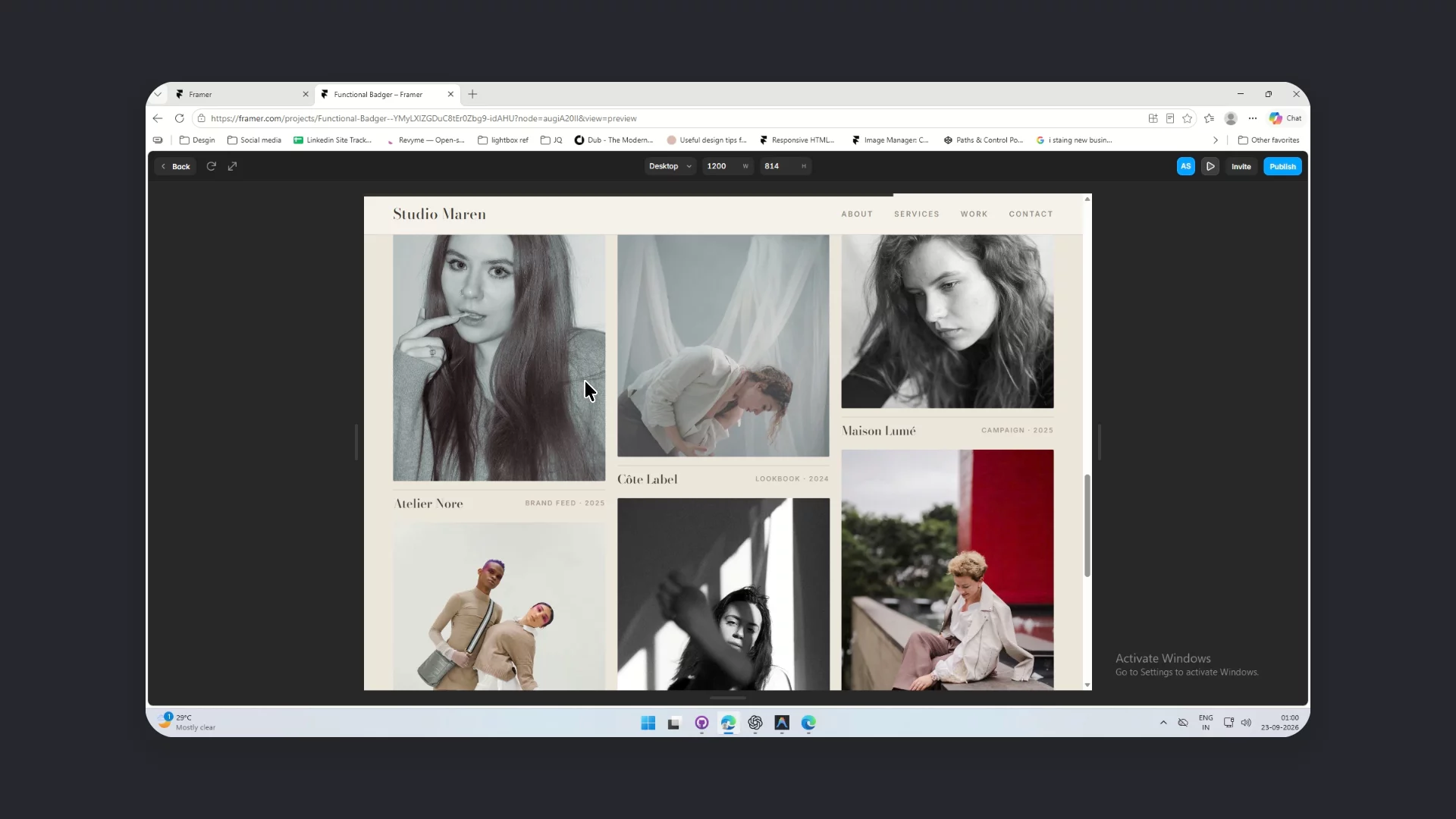Refresh the browser page
This screenshot has height=819, width=1456.
[x=180, y=118]
